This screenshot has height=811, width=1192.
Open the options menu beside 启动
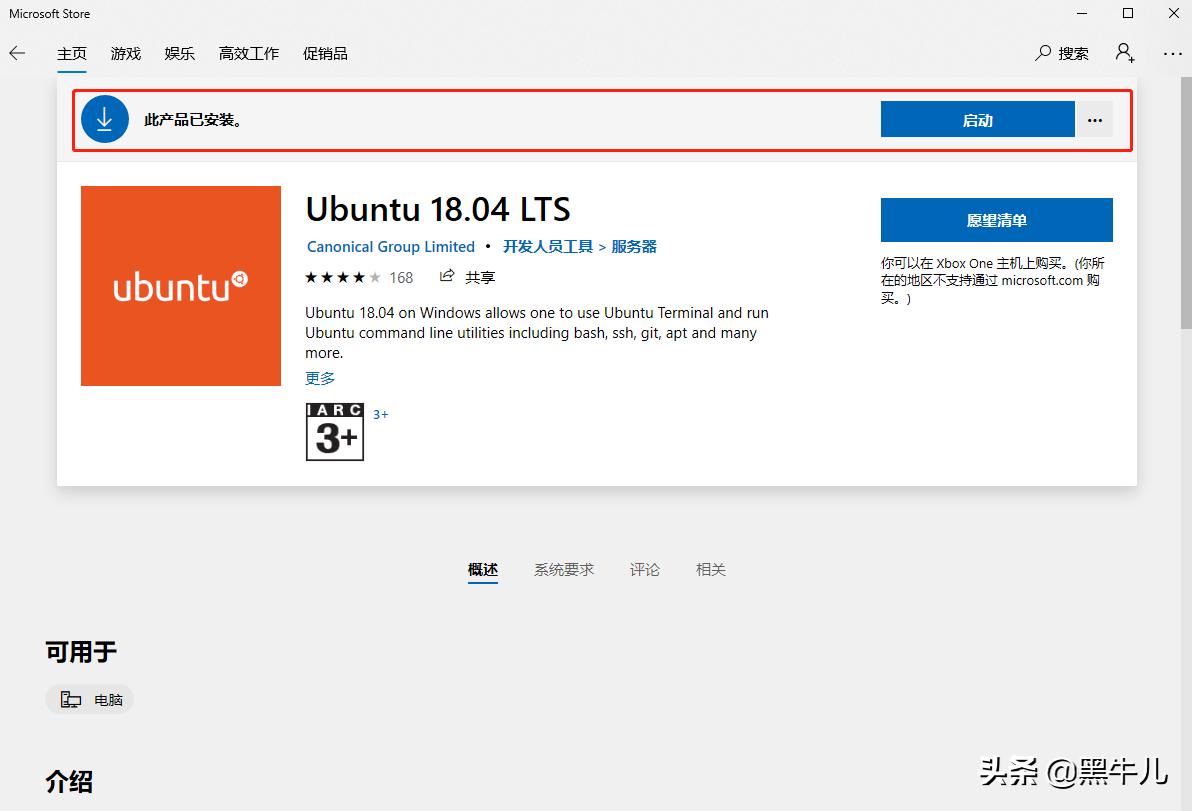click(1095, 118)
